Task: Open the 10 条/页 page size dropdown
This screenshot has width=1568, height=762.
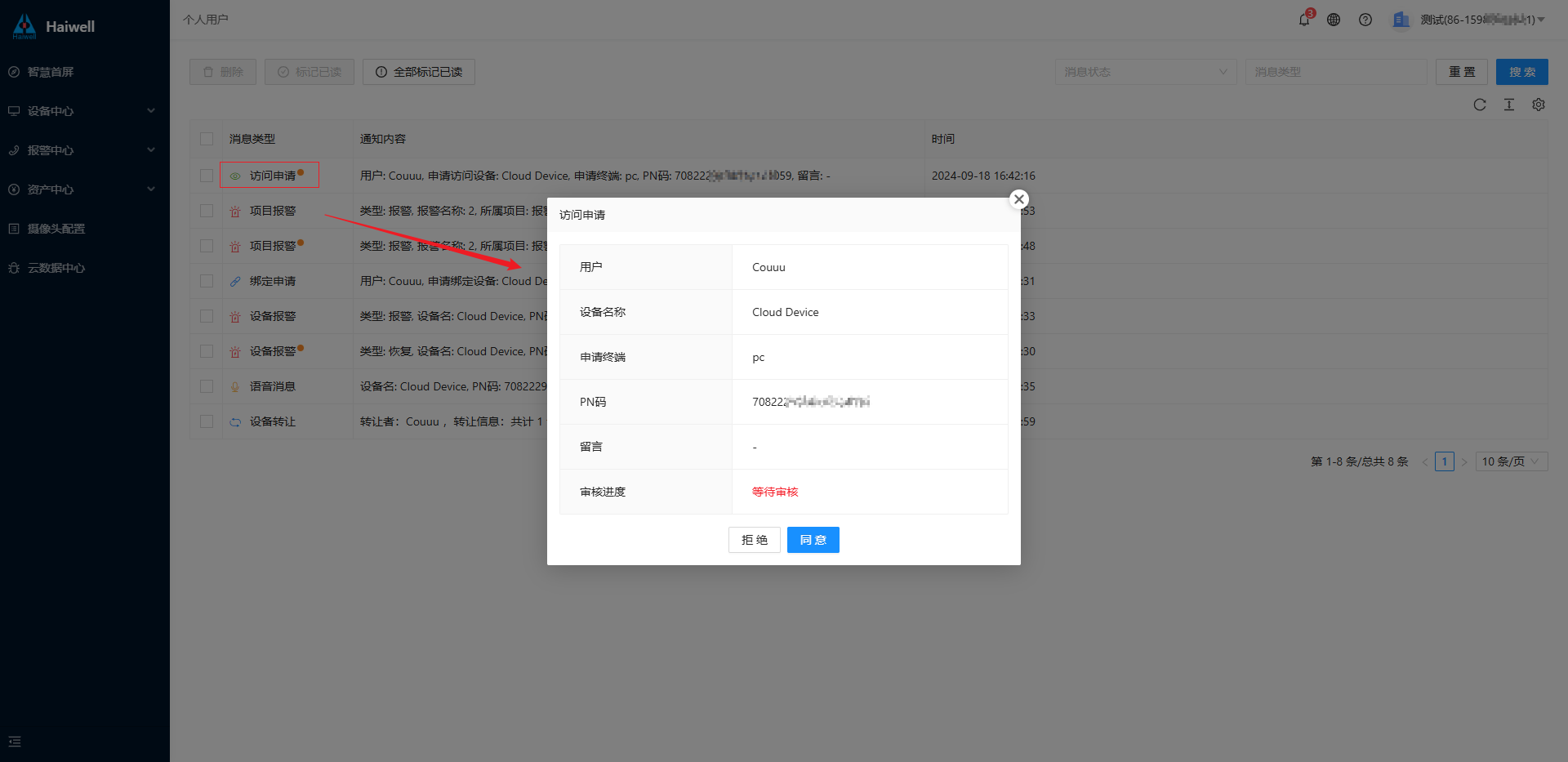Action: point(1512,461)
